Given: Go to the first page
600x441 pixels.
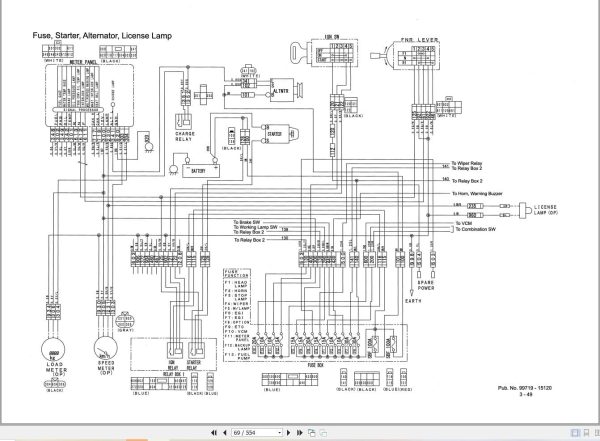Looking at the screenshot, I should [x=214, y=433].
